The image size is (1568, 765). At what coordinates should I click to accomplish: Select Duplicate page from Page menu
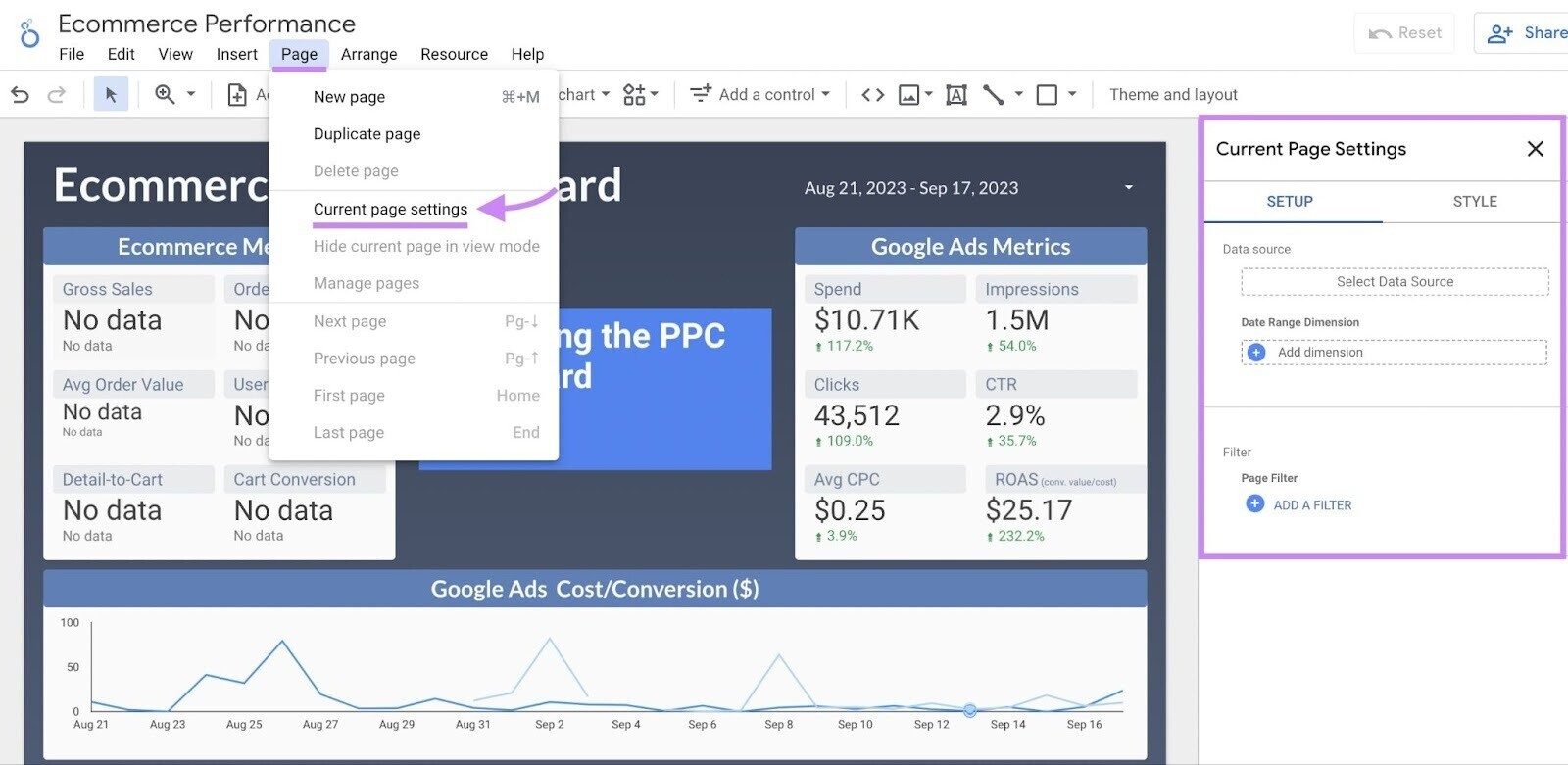[367, 134]
